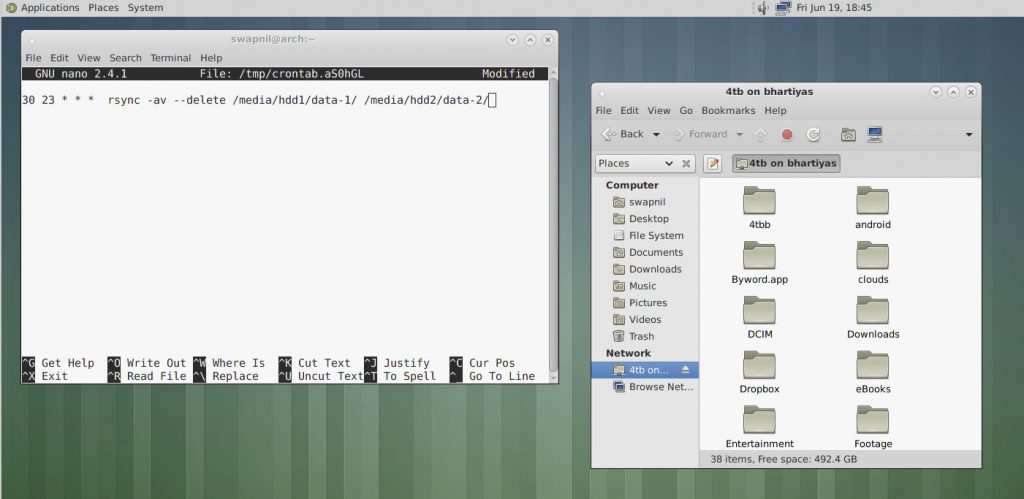Click the Stop loading red icon

[787, 134]
